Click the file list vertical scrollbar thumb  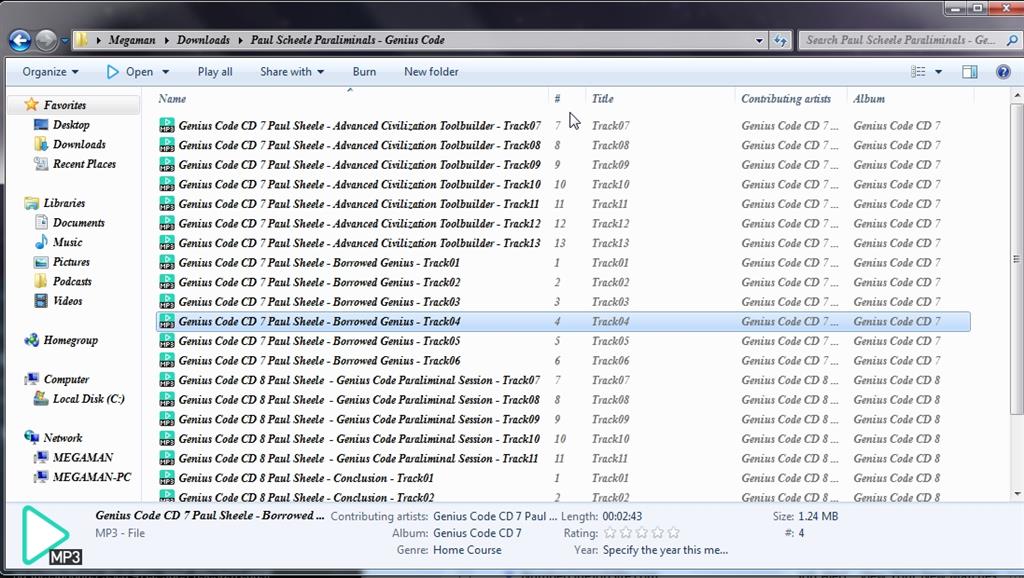(x=1016, y=259)
